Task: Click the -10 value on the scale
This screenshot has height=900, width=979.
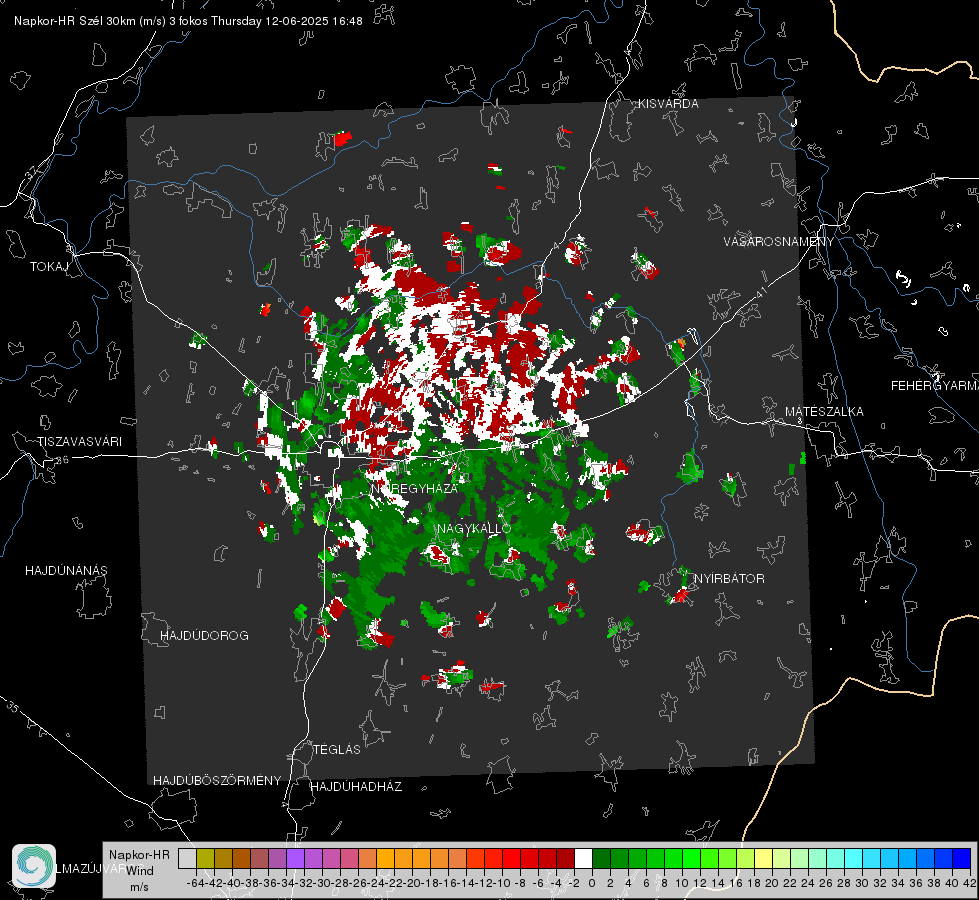Action: [x=501, y=883]
